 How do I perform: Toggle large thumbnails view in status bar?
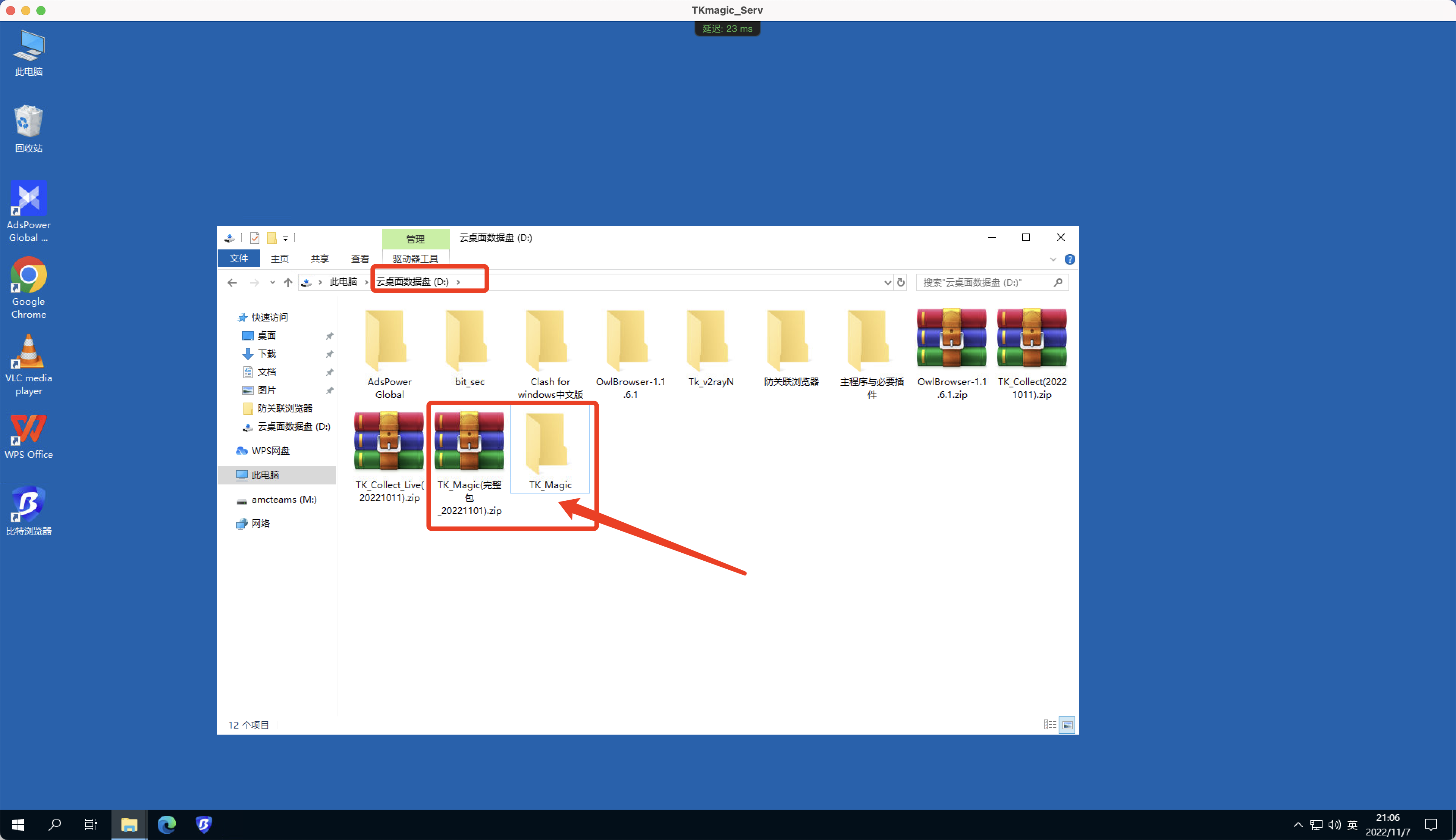click(1067, 725)
